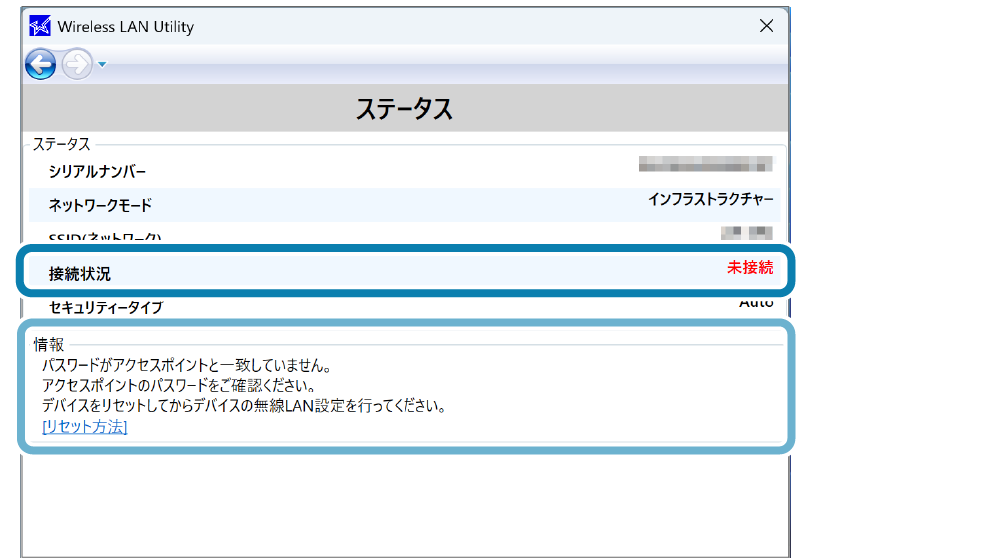
Task: Click the password mismatch message line
Action: pyautogui.click(x=186, y=366)
